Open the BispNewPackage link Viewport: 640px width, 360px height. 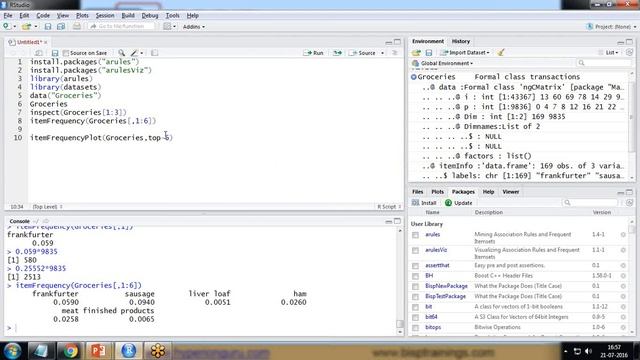[x=446, y=286]
